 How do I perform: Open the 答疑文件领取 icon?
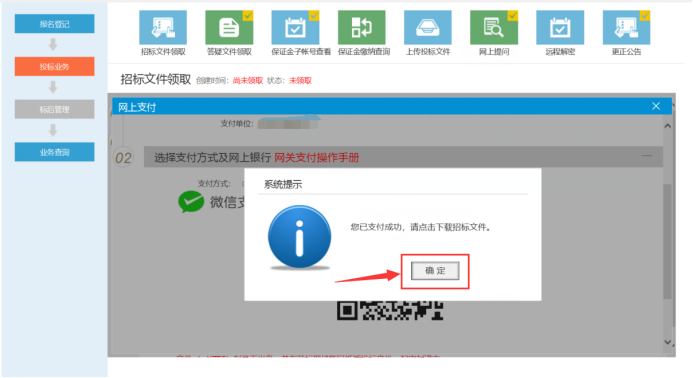point(229,27)
